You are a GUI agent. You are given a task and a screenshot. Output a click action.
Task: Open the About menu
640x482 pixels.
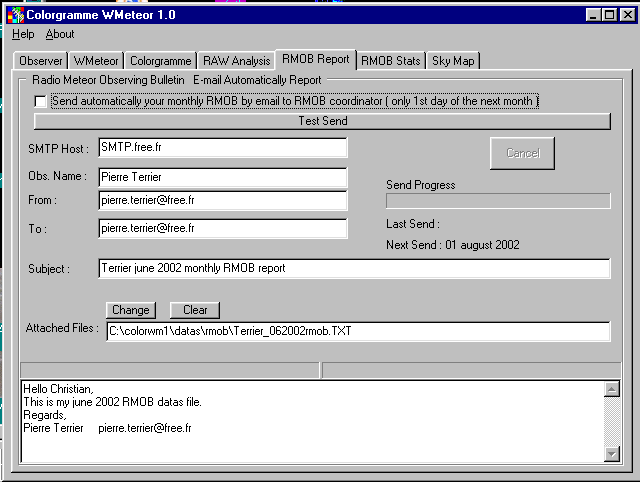pyautogui.click(x=60, y=34)
